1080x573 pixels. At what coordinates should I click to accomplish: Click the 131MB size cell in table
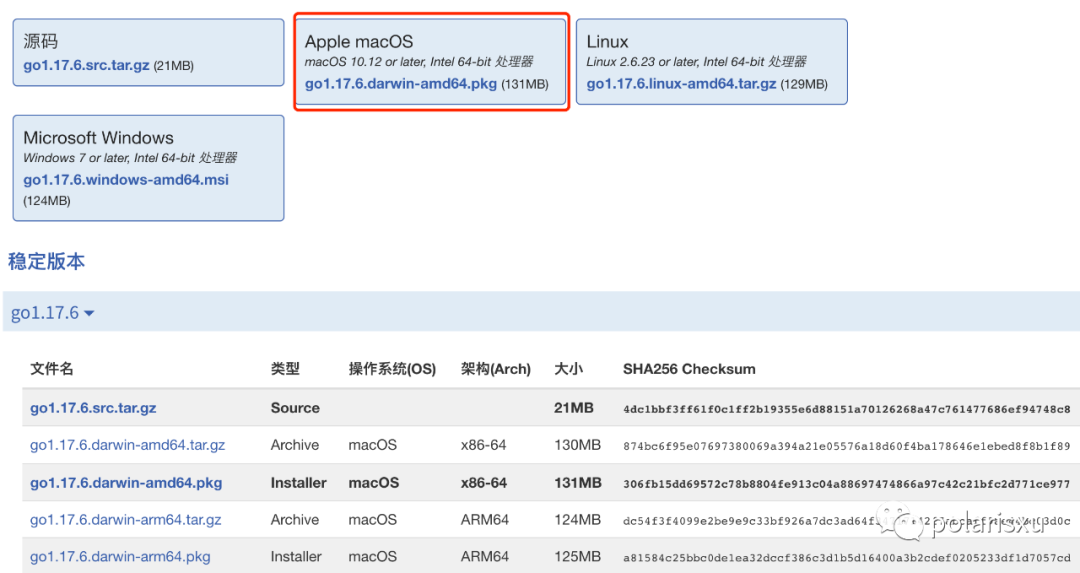[x=578, y=483]
